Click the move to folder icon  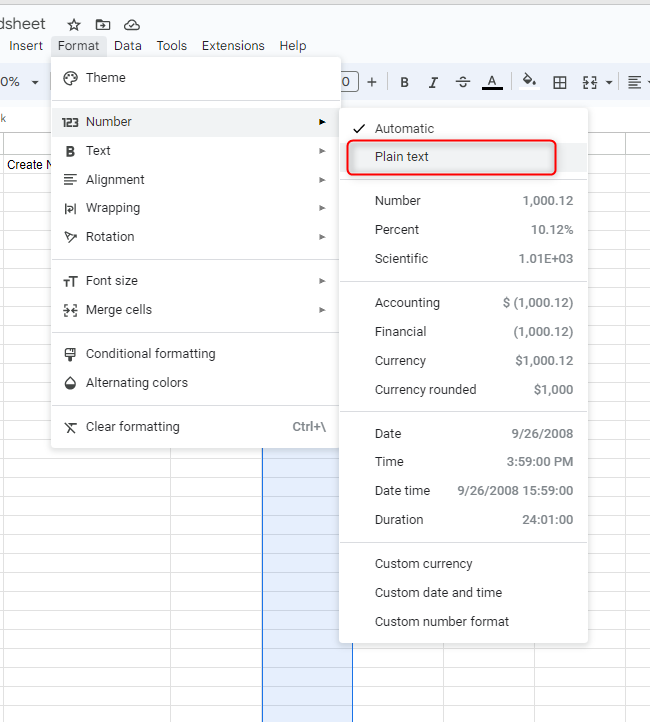(103, 25)
